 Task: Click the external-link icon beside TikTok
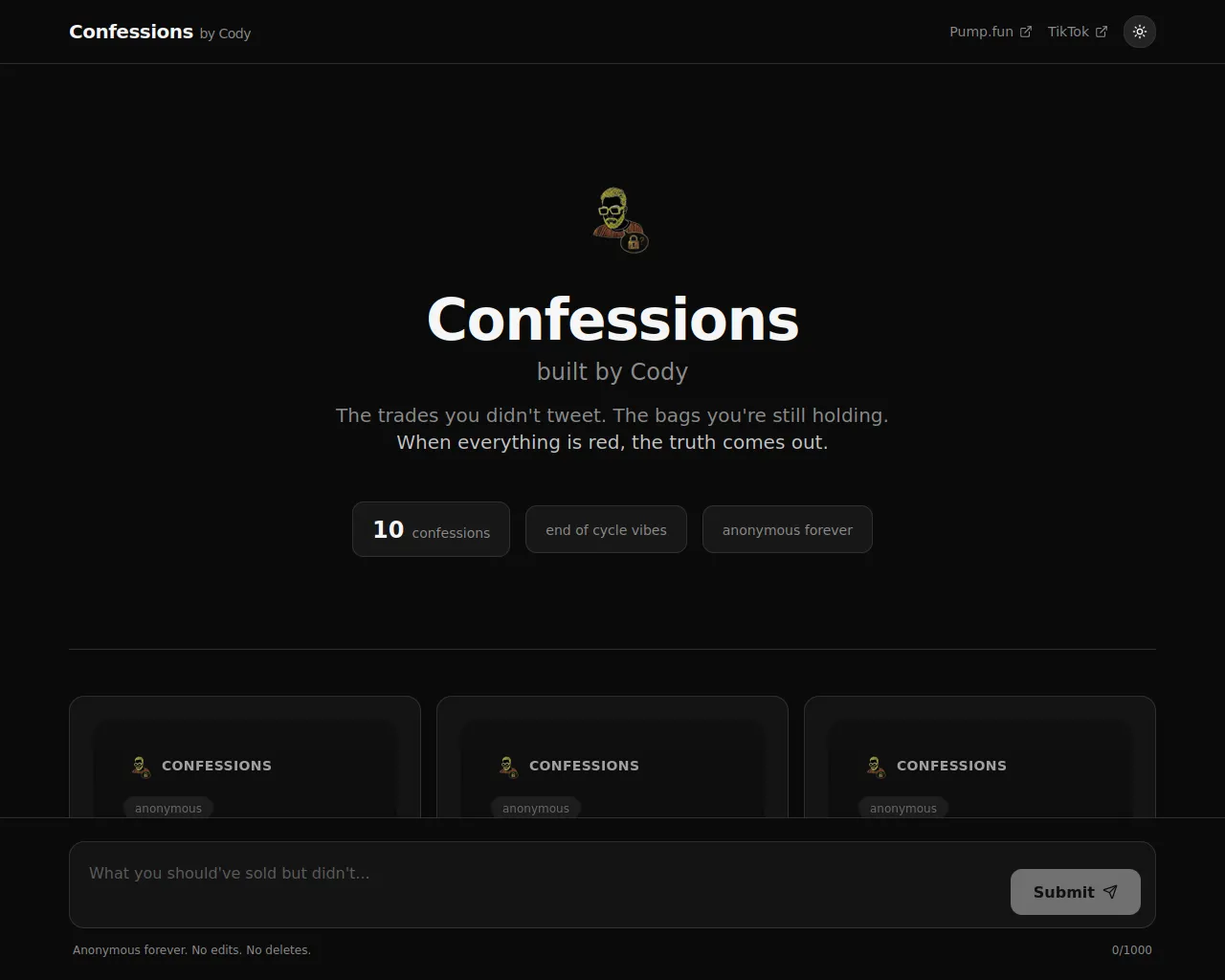[x=1102, y=32]
